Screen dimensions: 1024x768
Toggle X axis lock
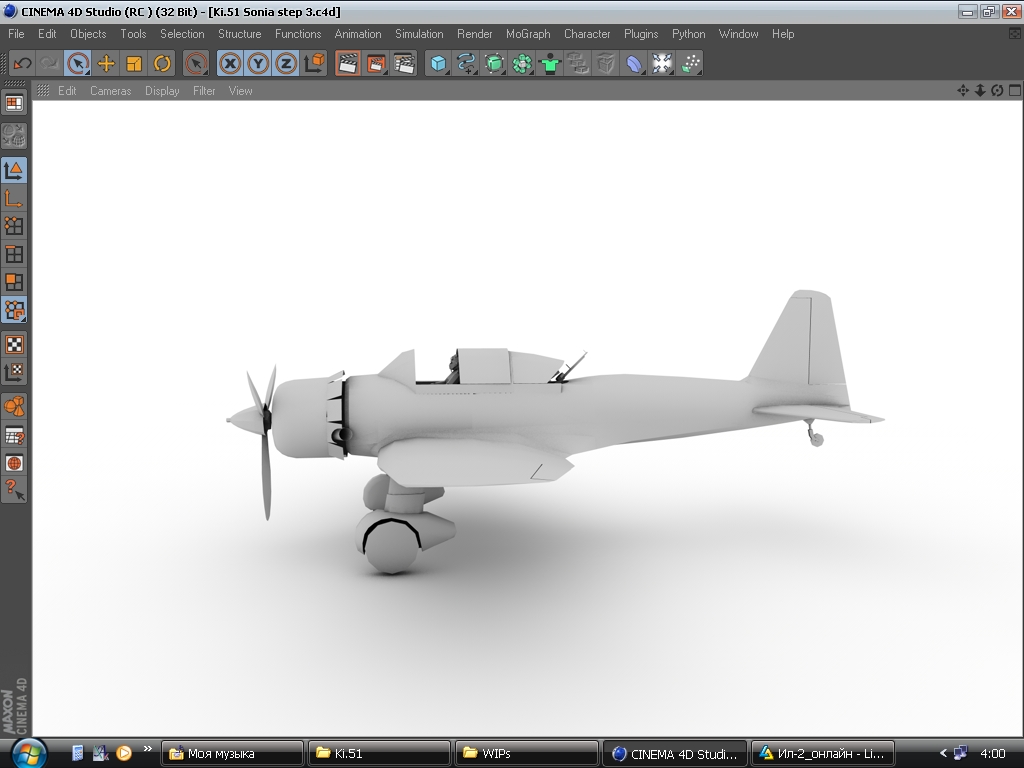click(231, 64)
